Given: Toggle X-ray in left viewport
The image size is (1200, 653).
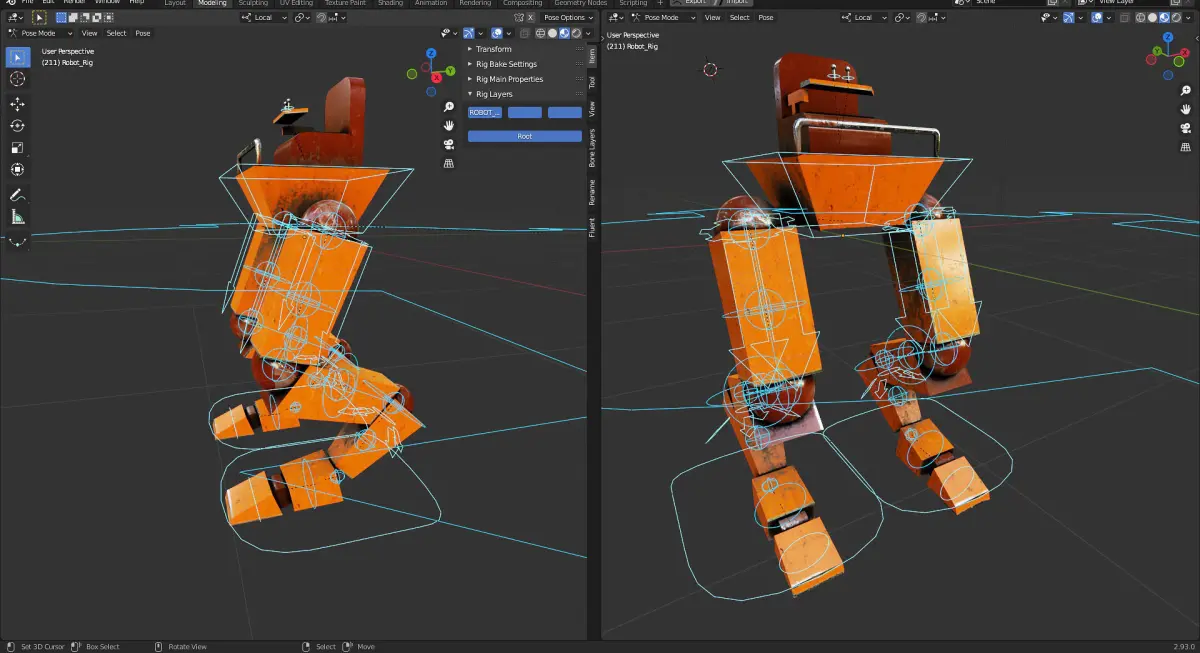Looking at the screenshot, I should click(x=523, y=33).
